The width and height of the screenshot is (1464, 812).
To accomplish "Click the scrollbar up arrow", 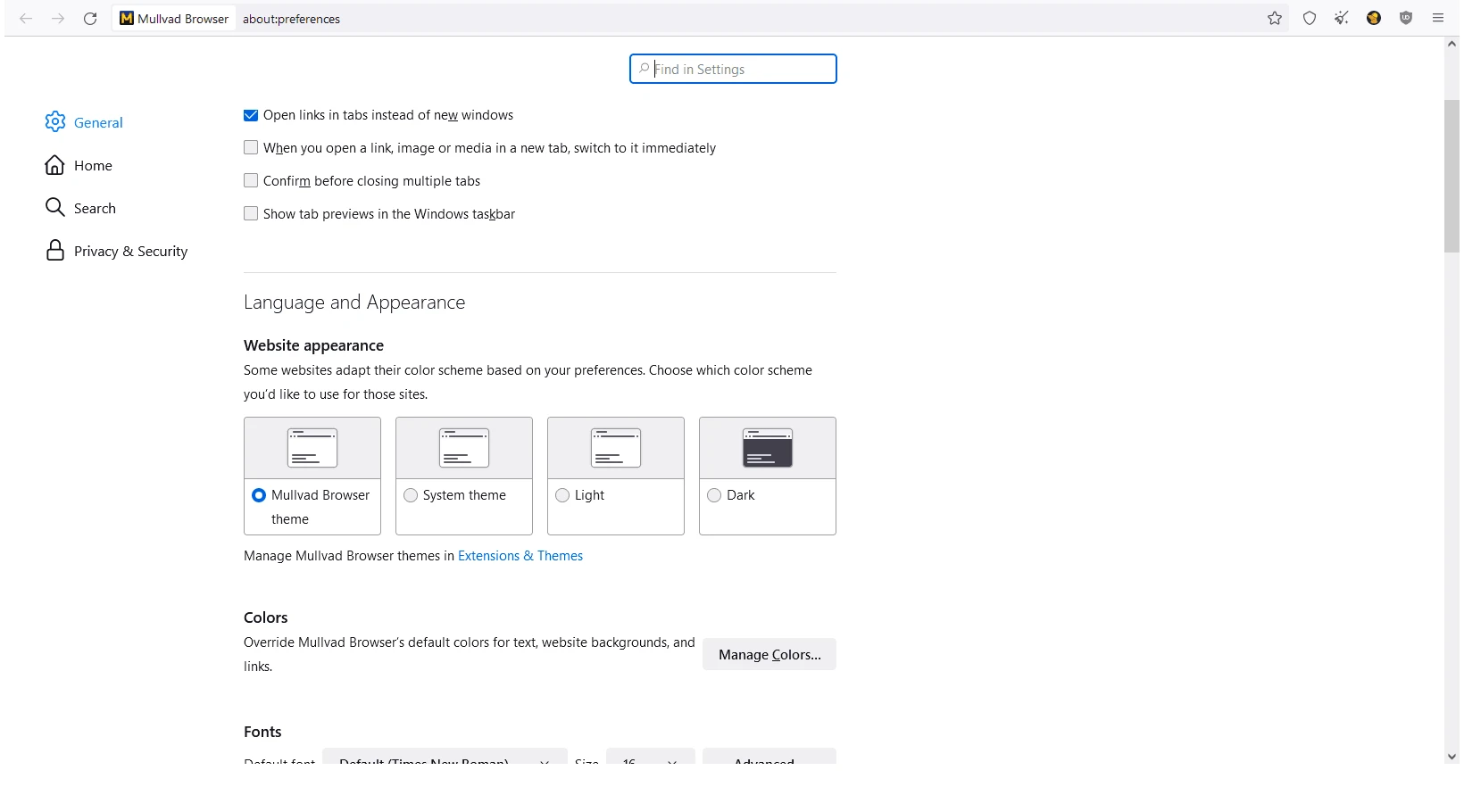I will click(x=1452, y=44).
